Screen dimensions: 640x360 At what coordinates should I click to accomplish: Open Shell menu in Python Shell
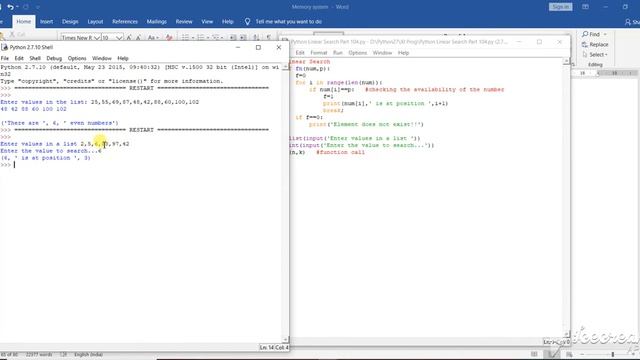[x=35, y=58]
